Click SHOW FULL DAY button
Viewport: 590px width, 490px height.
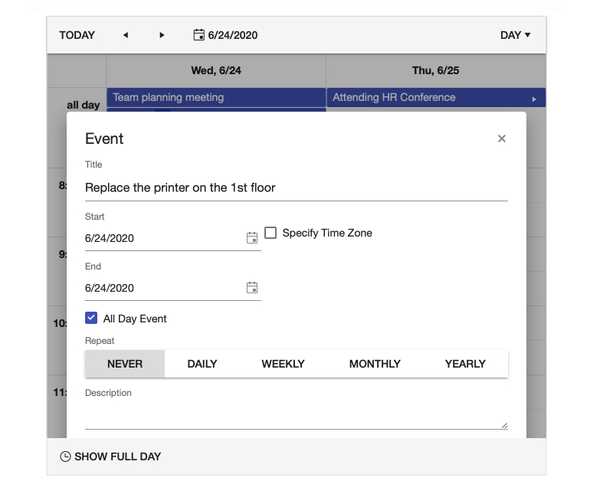coord(110,457)
